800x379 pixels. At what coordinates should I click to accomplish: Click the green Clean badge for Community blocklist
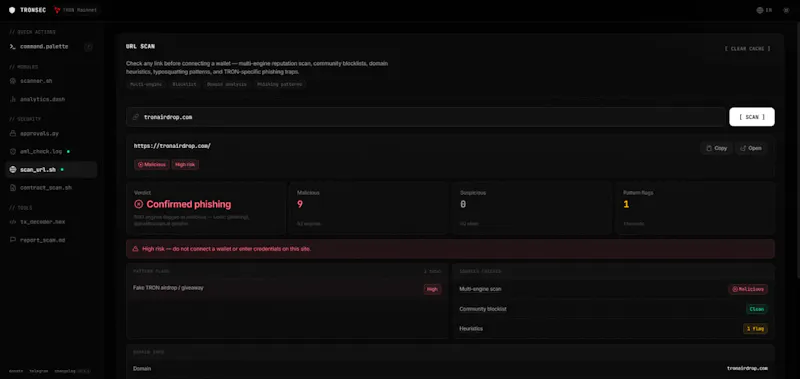pyautogui.click(x=757, y=309)
